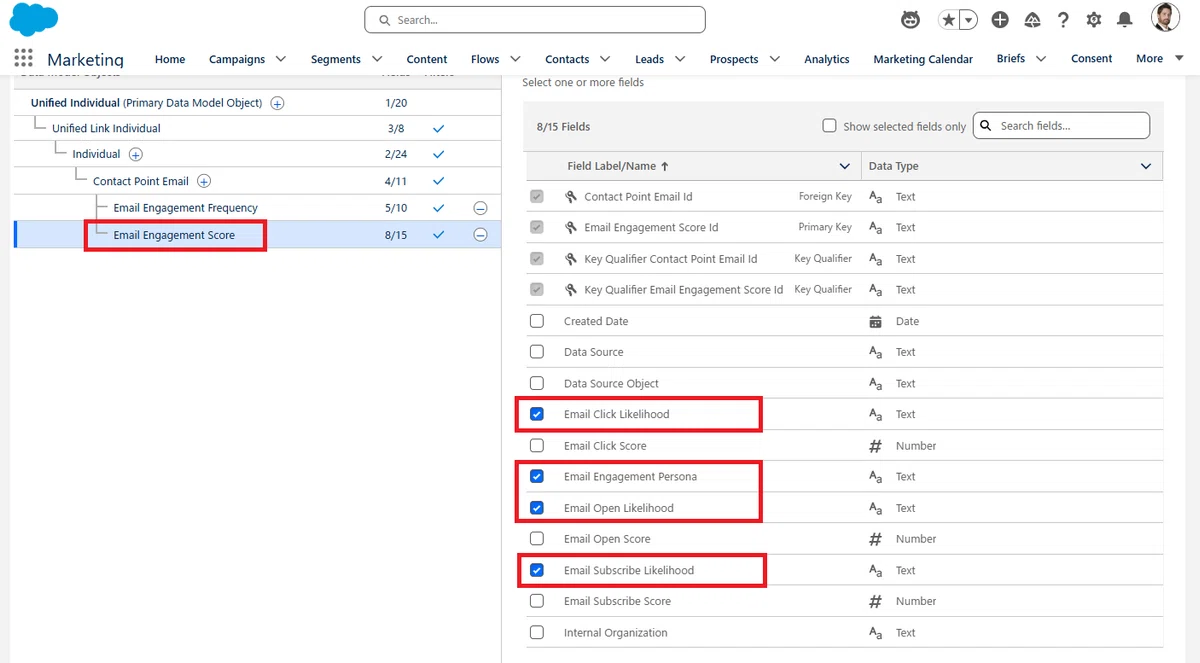Open the Field Label/Name column dropdown

click(x=845, y=166)
